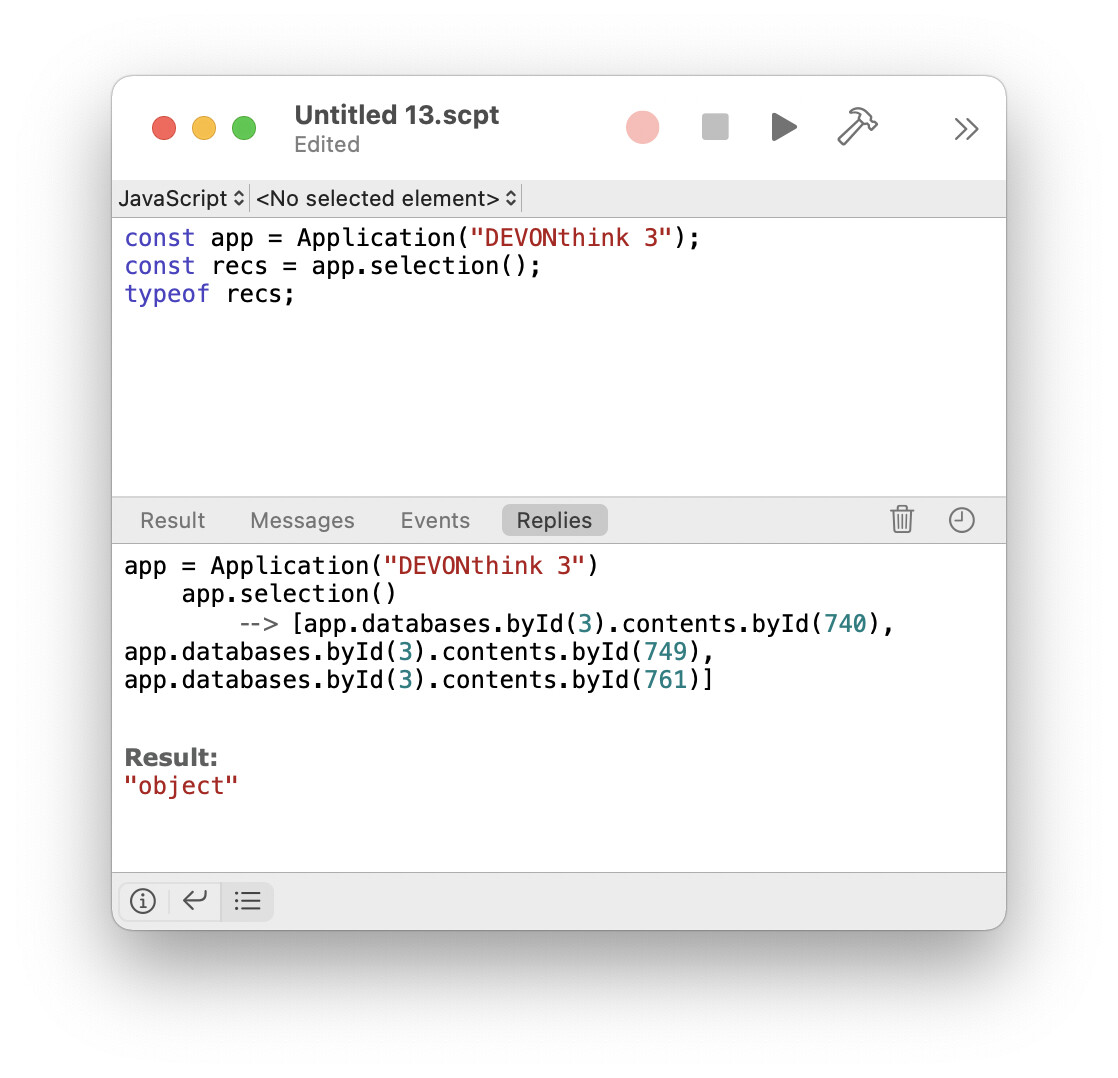1118x1078 pixels.
Task: Switch to the Events tab
Action: pyautogui.click(x=435, y=520)
